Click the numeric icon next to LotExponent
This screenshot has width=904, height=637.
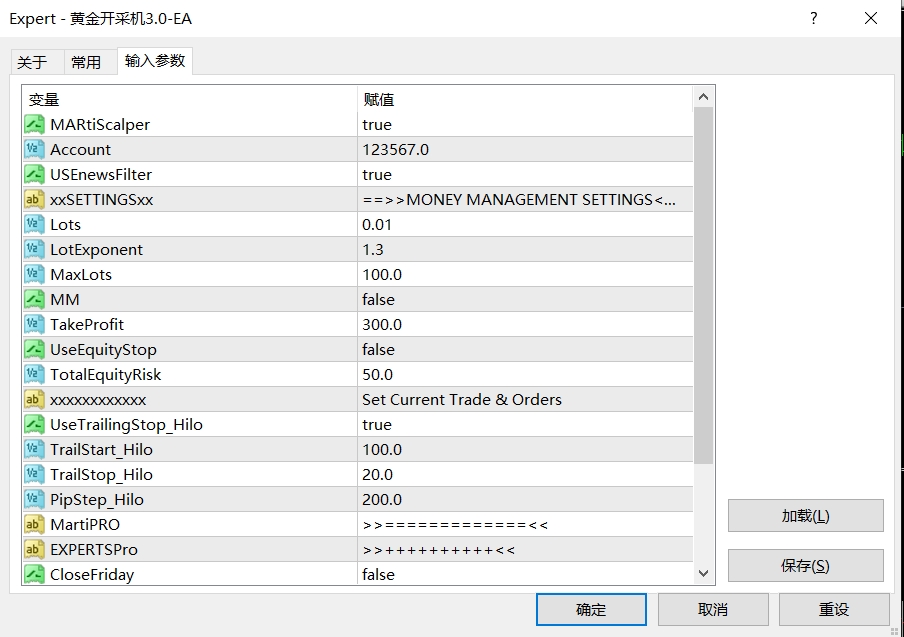(x=33, y=250)
